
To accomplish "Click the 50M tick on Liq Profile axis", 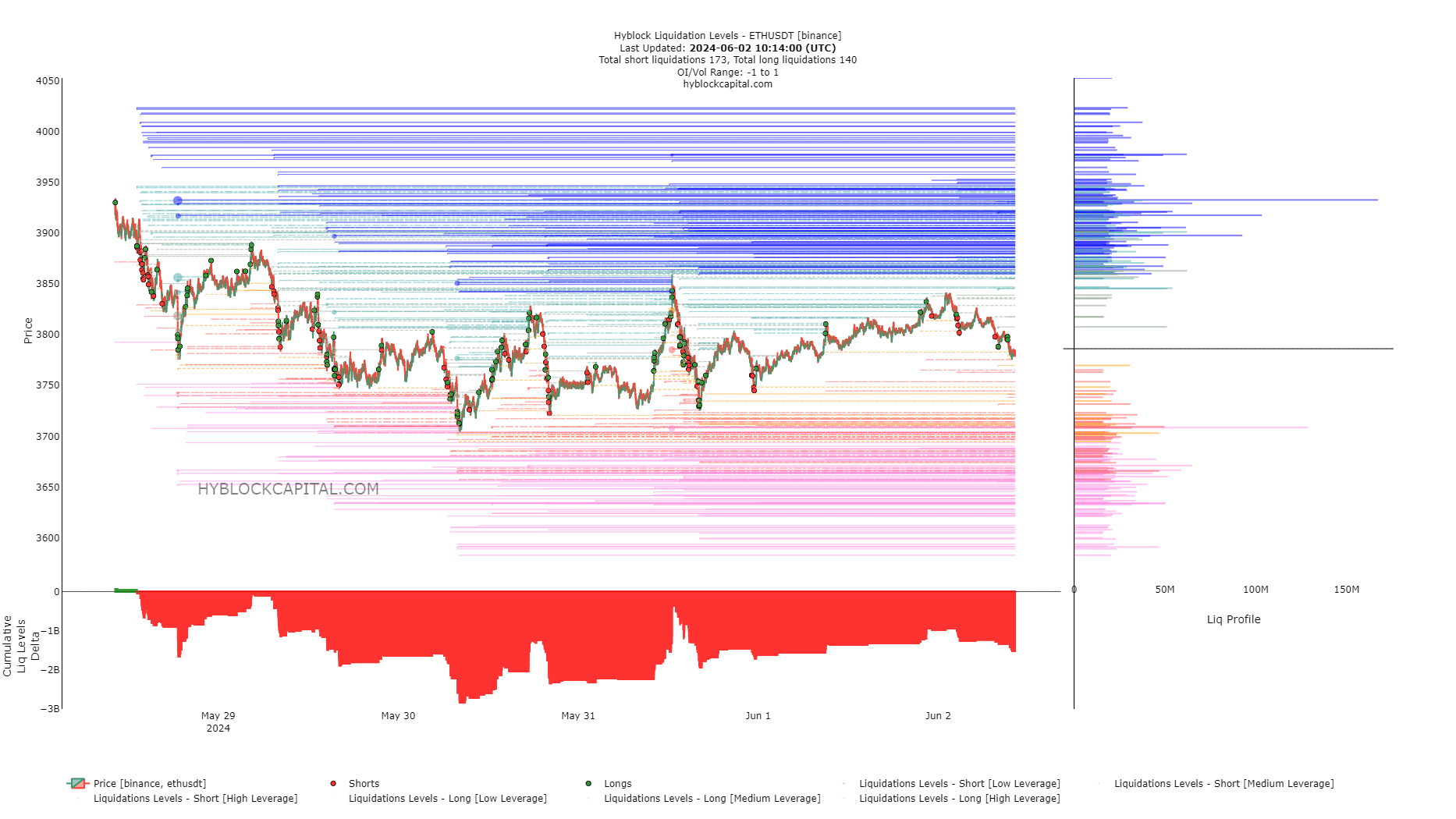I will tap(1164, 590).
